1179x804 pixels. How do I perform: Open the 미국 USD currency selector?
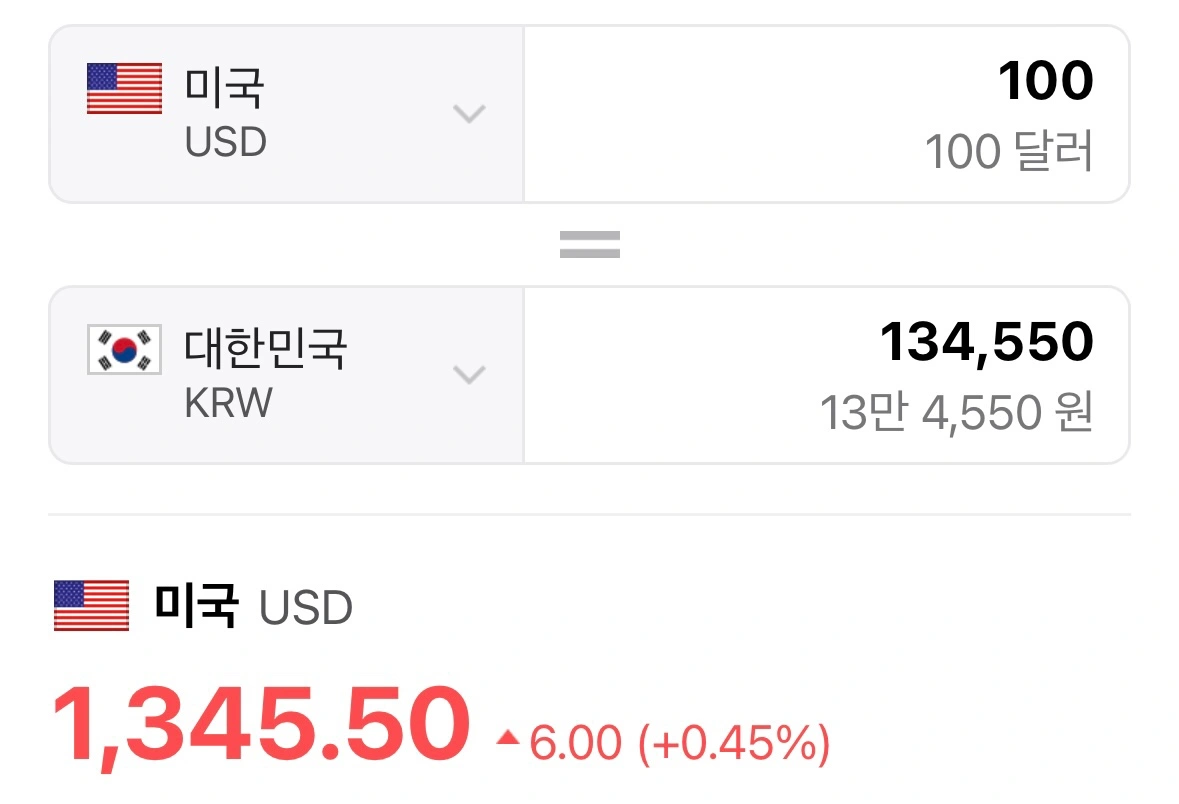[286, 114]
